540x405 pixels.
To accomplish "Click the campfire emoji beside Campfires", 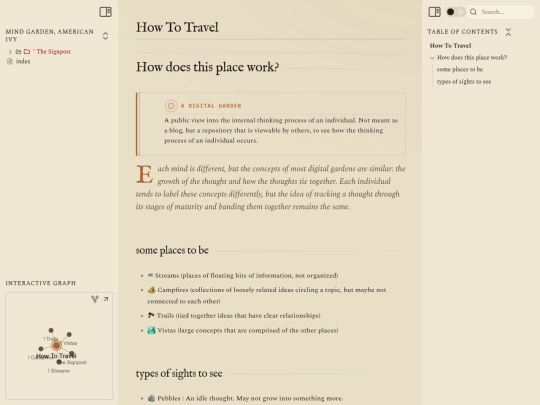I will pyautogui.click(x=151, y=290).
